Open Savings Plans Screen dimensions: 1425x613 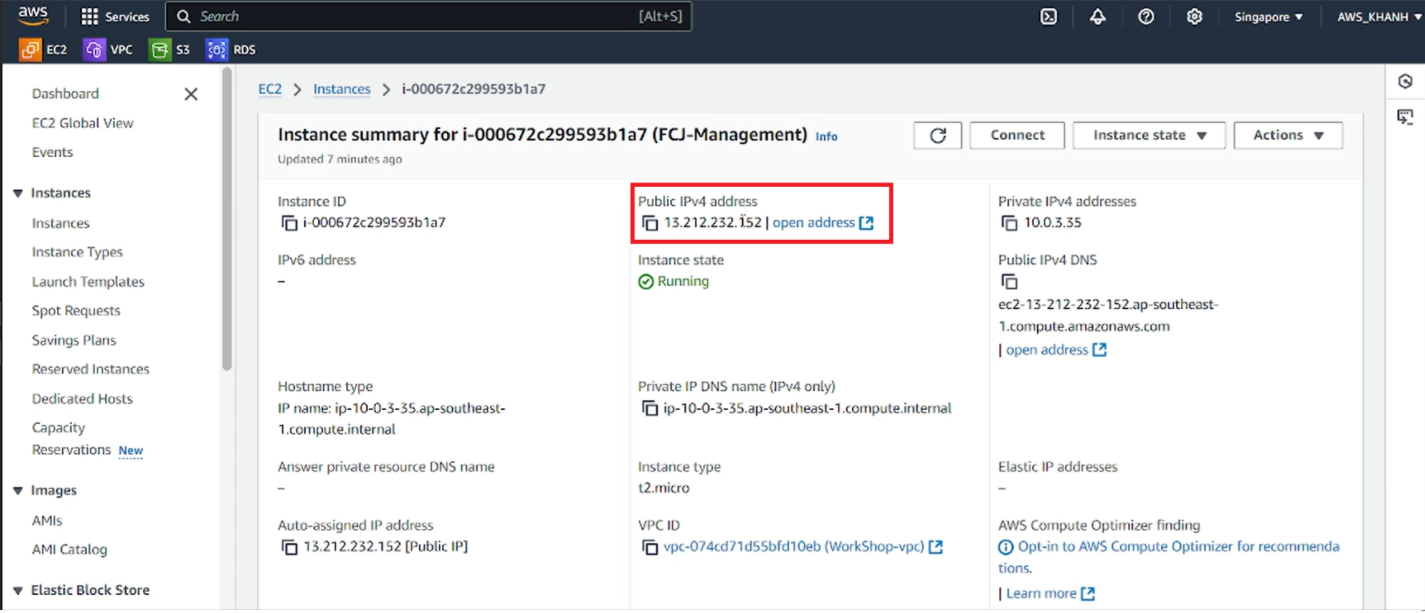click(x=74, y=340)
